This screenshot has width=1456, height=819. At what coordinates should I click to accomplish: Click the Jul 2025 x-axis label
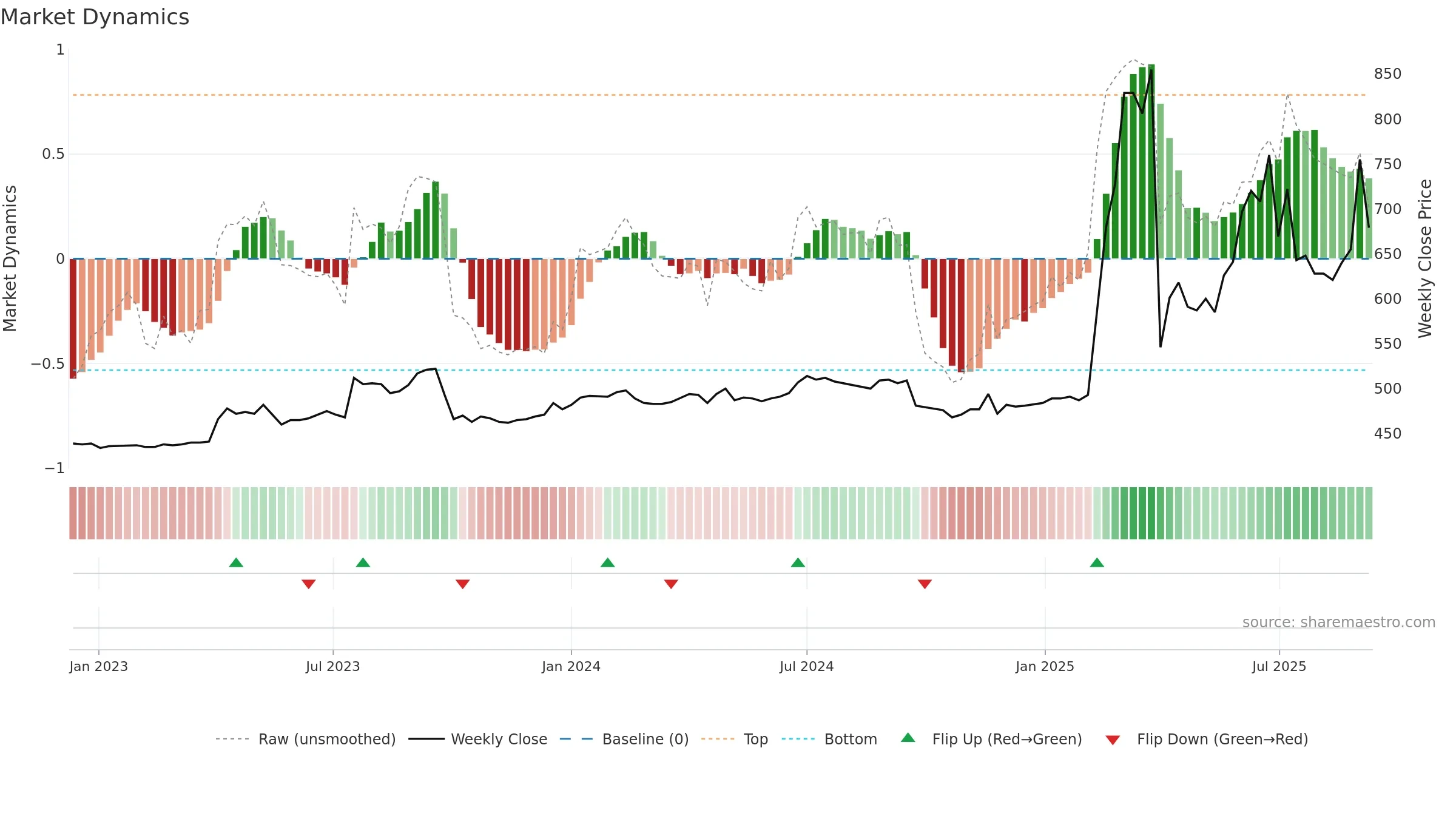(x=1279, y=666)
